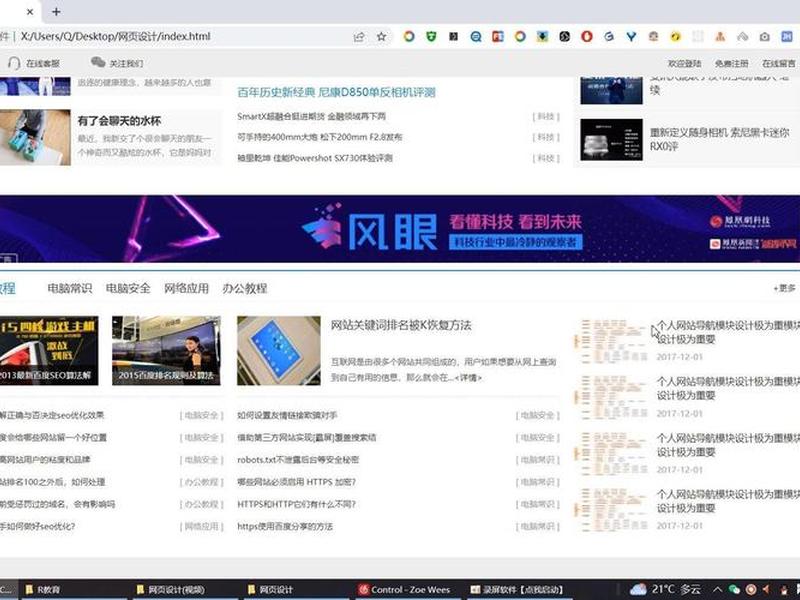
Task: Switch to Control - Zoe Wees taskbar window
Action: (x=405, y=590)
